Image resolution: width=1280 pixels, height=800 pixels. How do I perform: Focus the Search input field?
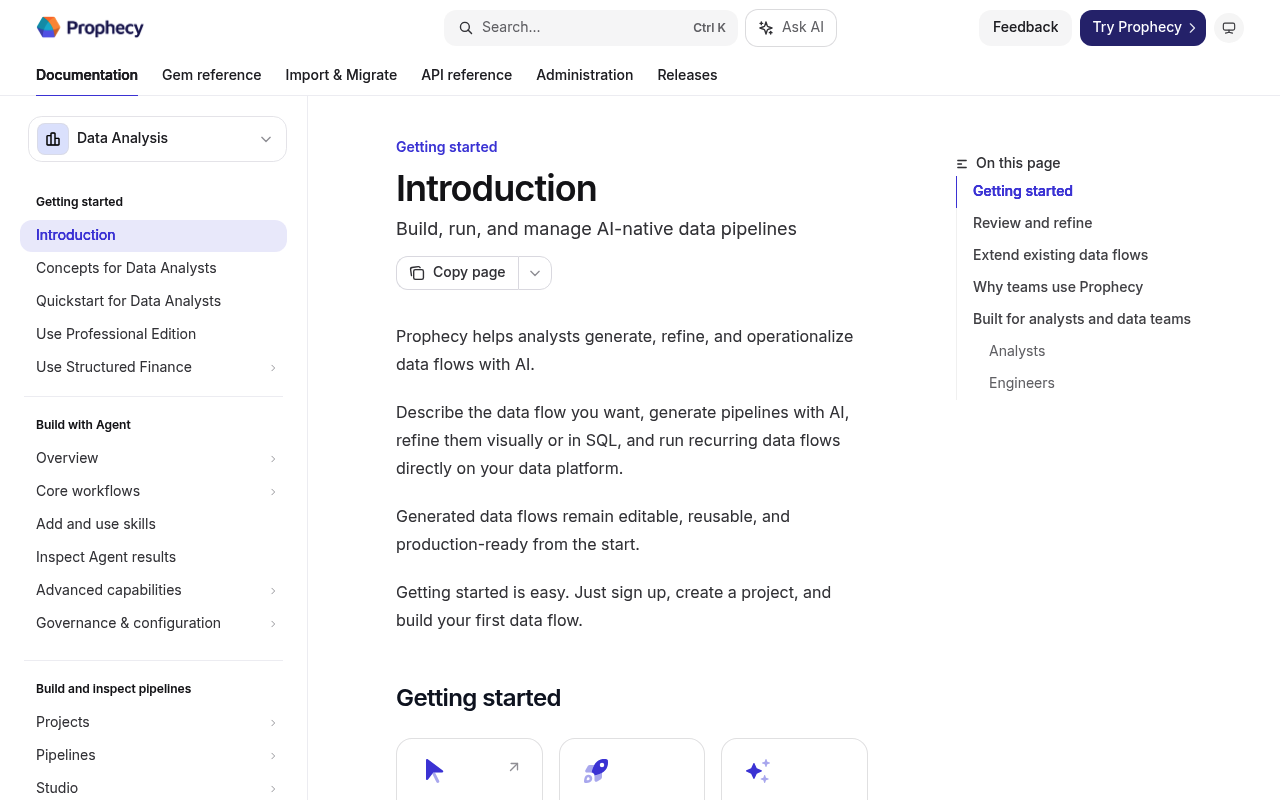[x=591, y=28]
